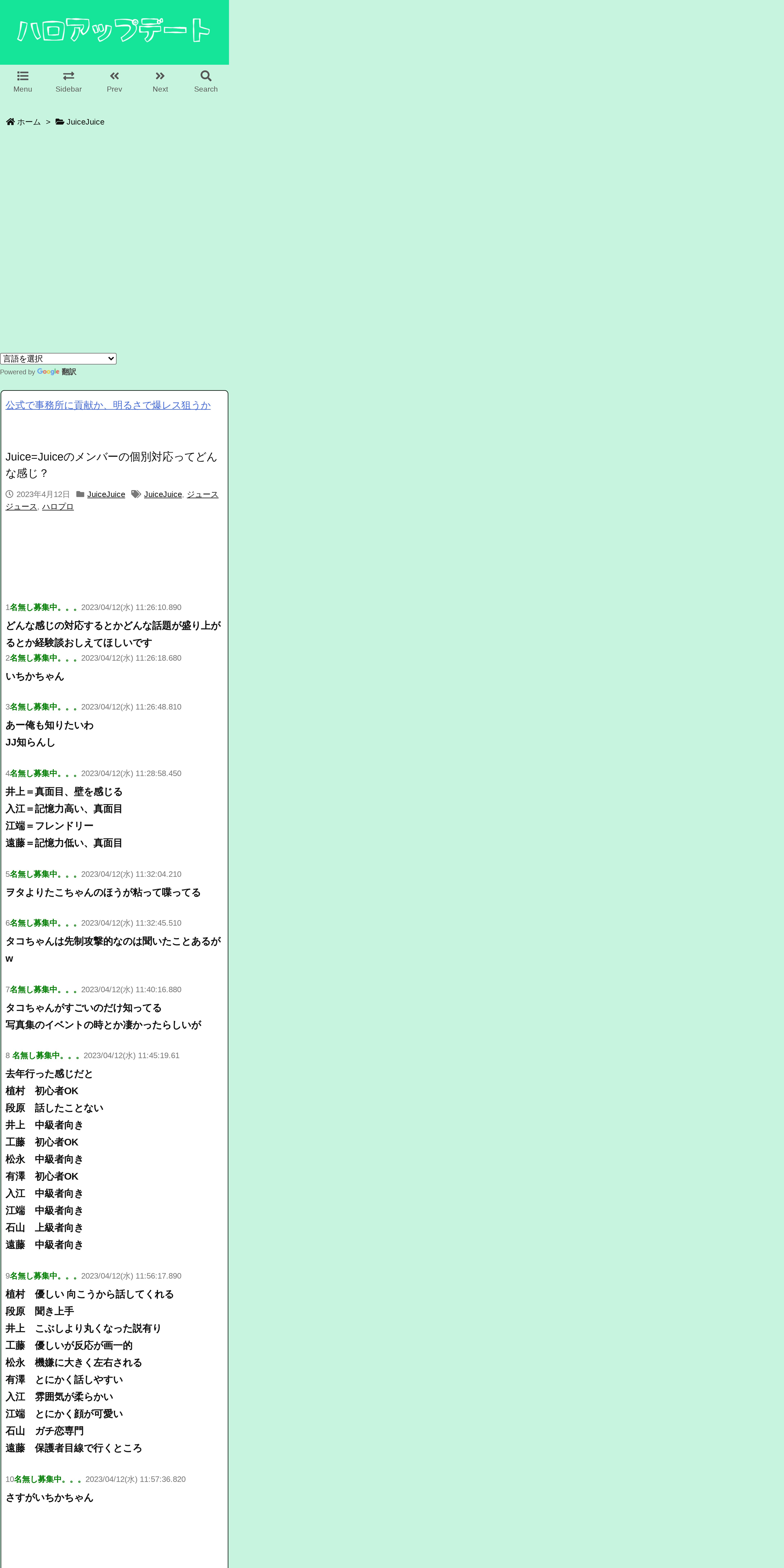Go to Prev article double-chevron
Screen dimensions: 784x1568
coord(114,76)
